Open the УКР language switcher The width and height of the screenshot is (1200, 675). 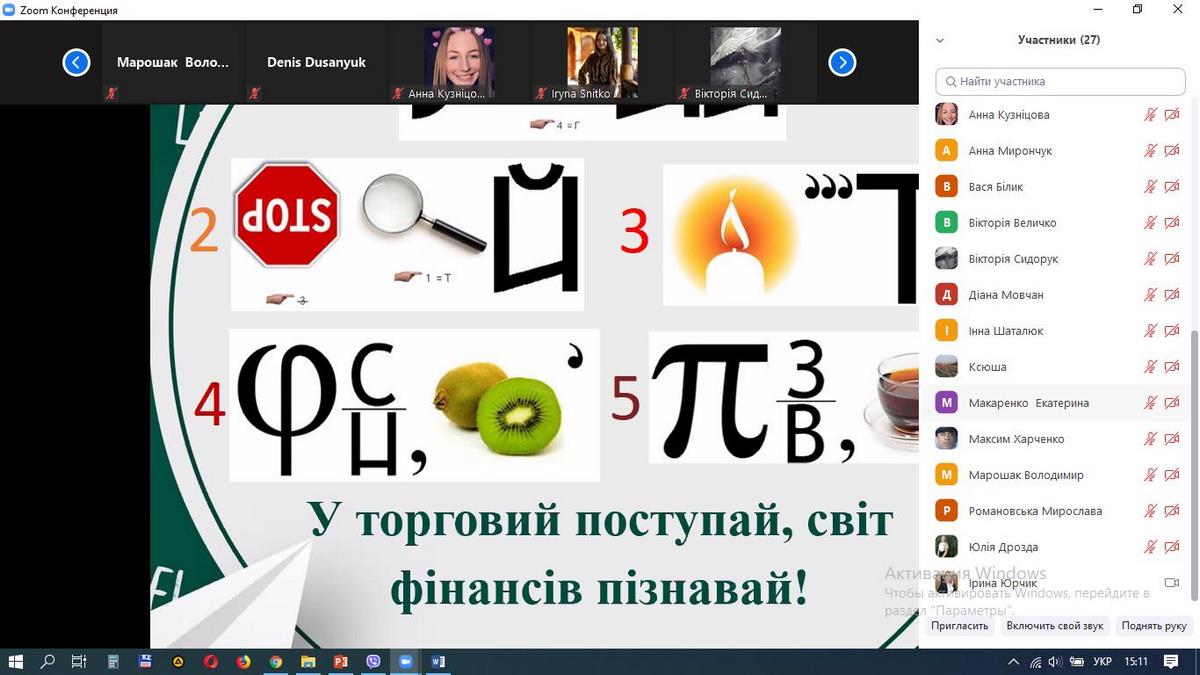pyautogui.click(x=1102, y=661)
